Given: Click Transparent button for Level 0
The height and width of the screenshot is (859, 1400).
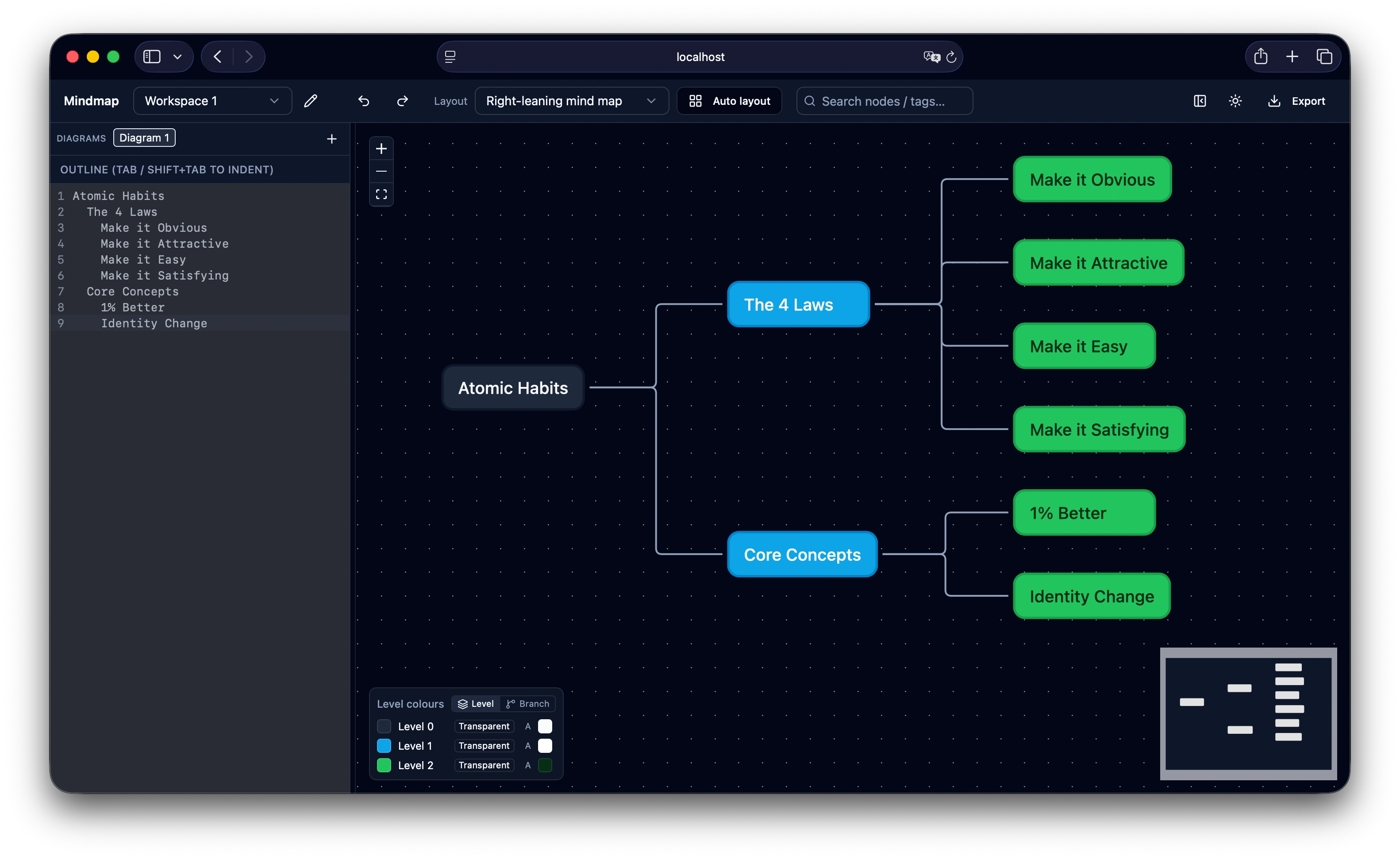Looking at the screenshot, I should (x=484, y=726).
